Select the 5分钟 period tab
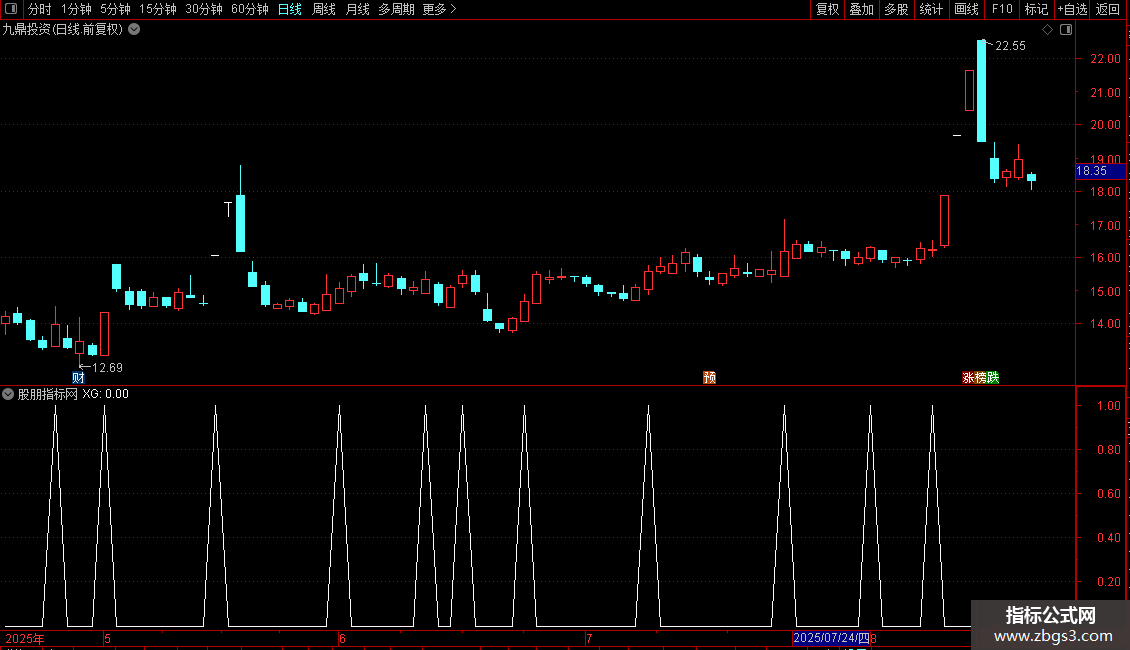The height and width of the screenshot is (650, 1130). [x=115, y=9]
